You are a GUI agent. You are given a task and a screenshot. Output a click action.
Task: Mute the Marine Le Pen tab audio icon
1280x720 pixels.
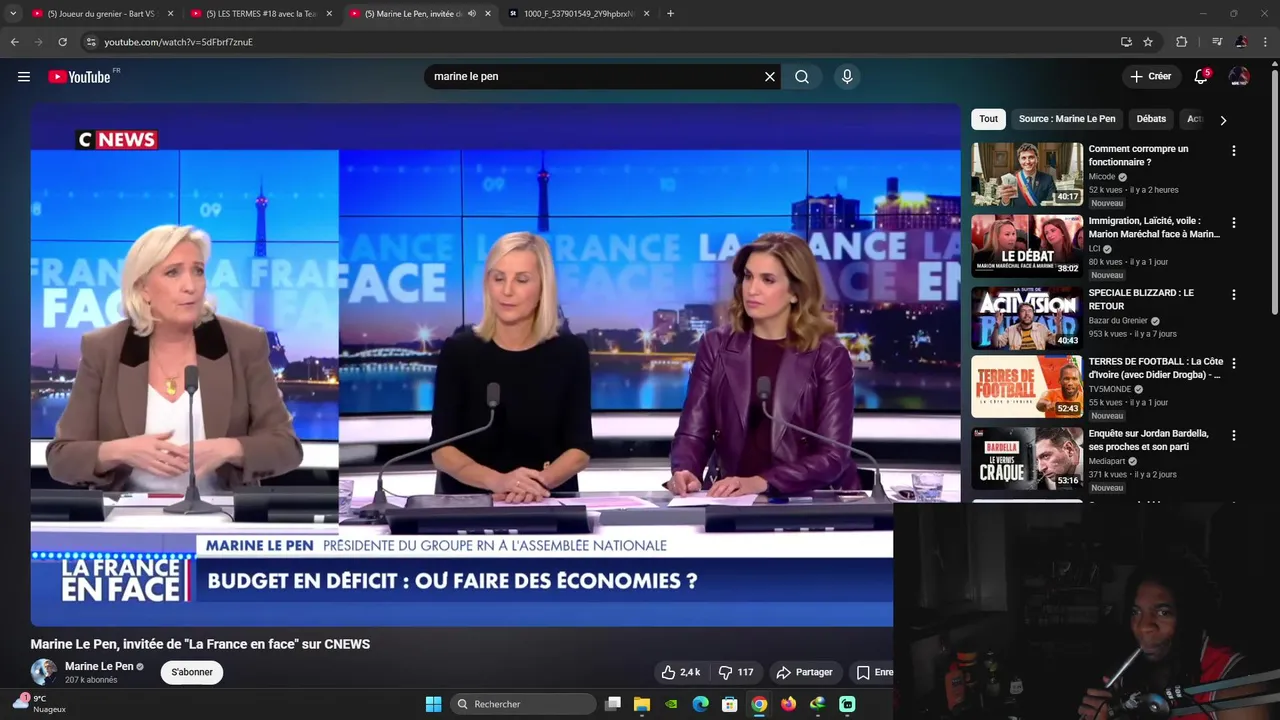click(472, 13)
